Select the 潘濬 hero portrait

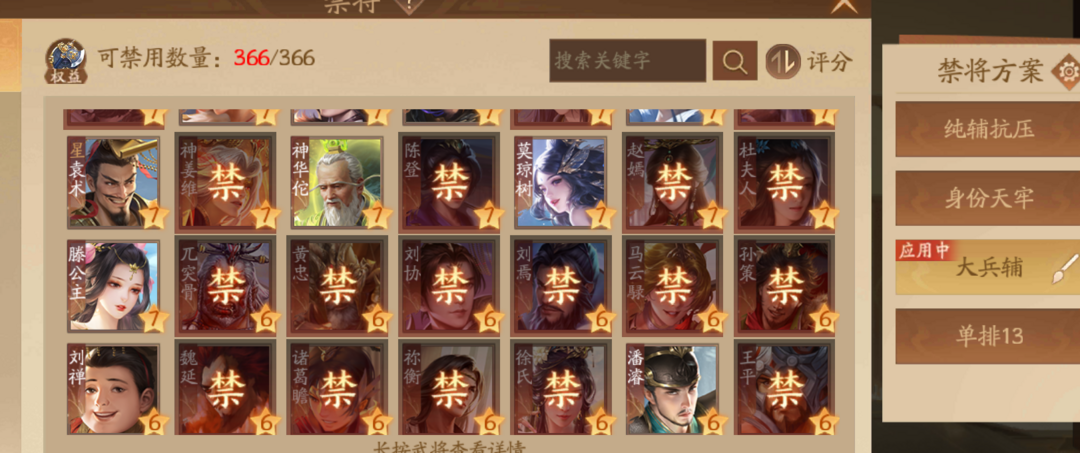(x=672, y=389)
